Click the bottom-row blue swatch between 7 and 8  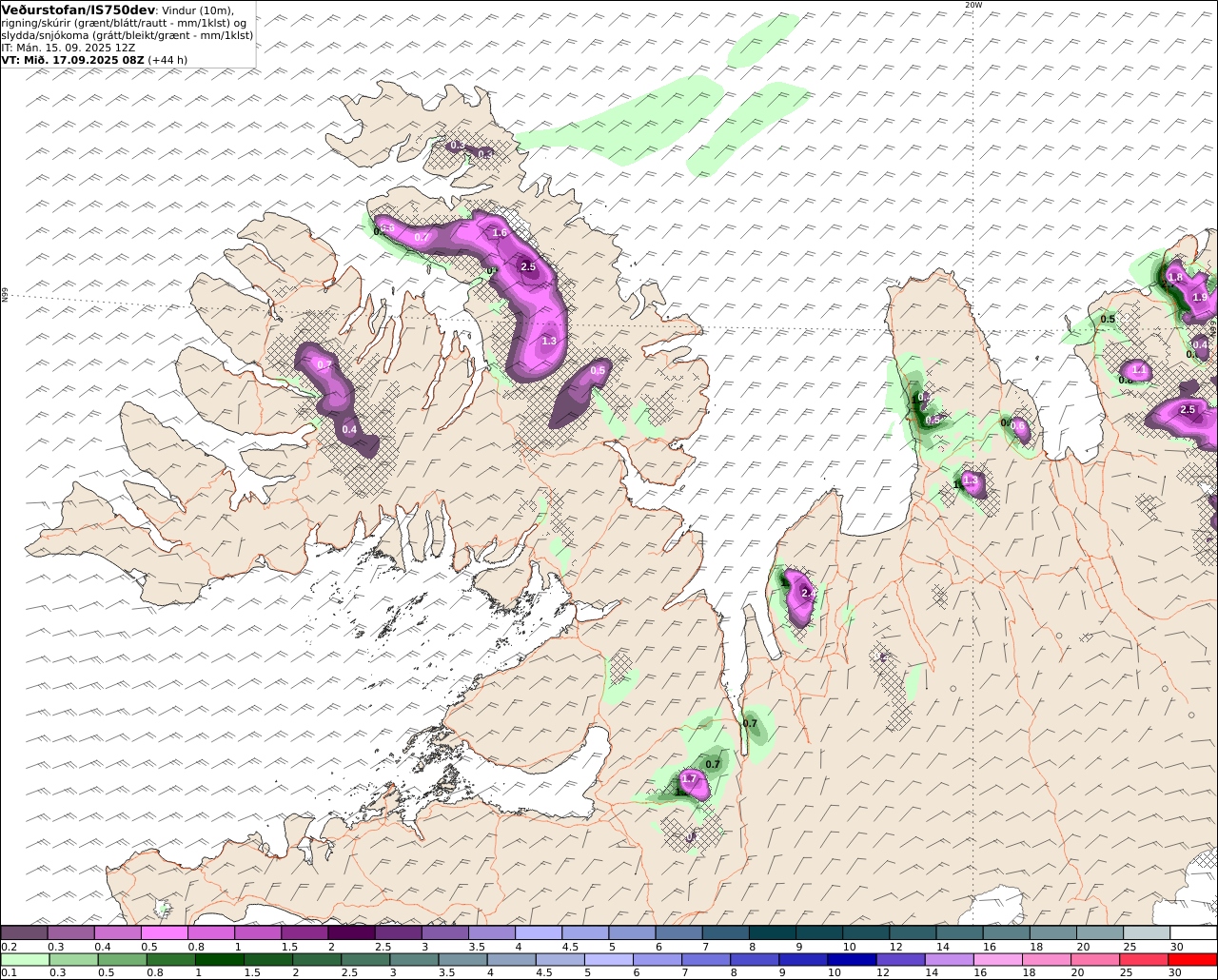(707, 960)
